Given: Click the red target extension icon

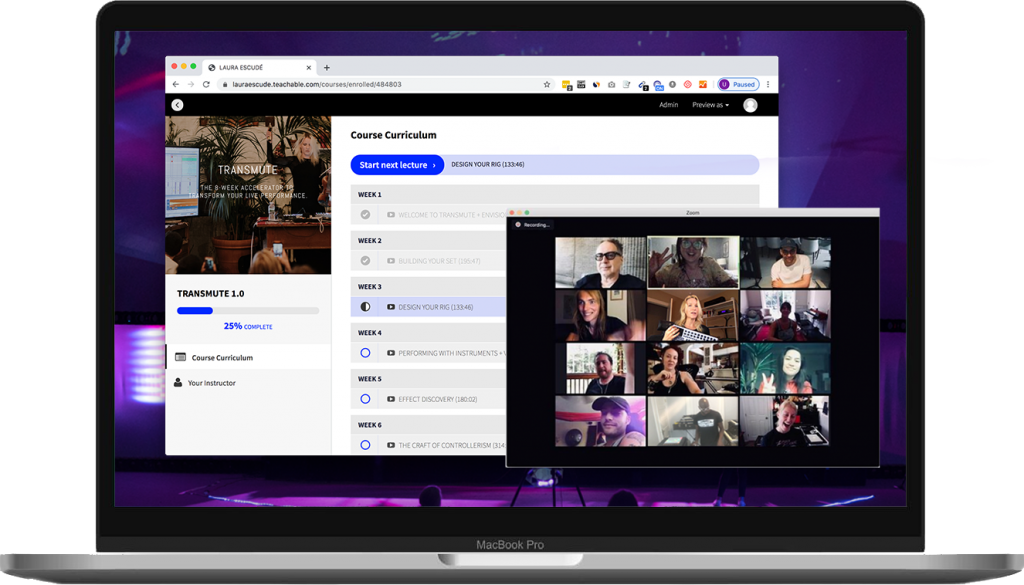Looking at the screenshot, I should coord(687,84).
